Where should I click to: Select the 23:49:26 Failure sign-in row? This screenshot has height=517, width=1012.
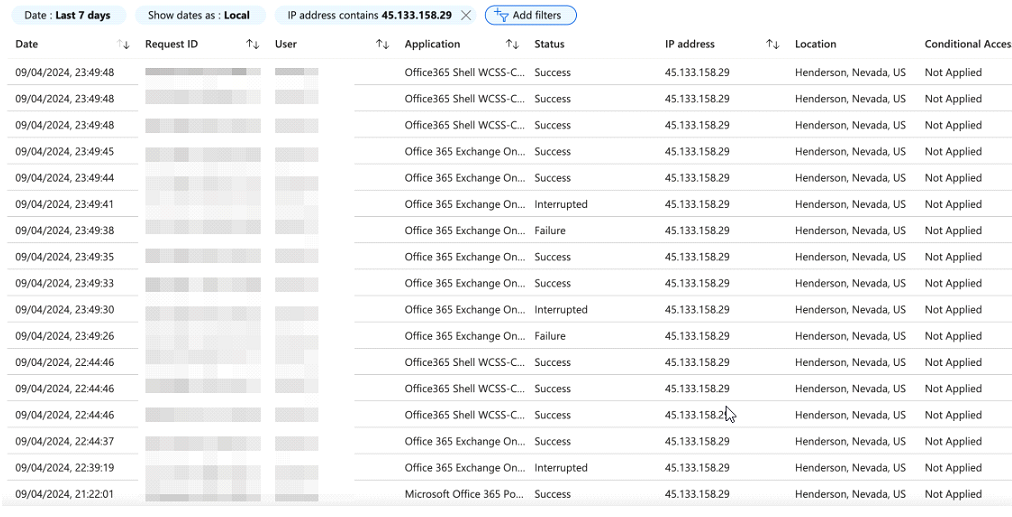(464, 337)
